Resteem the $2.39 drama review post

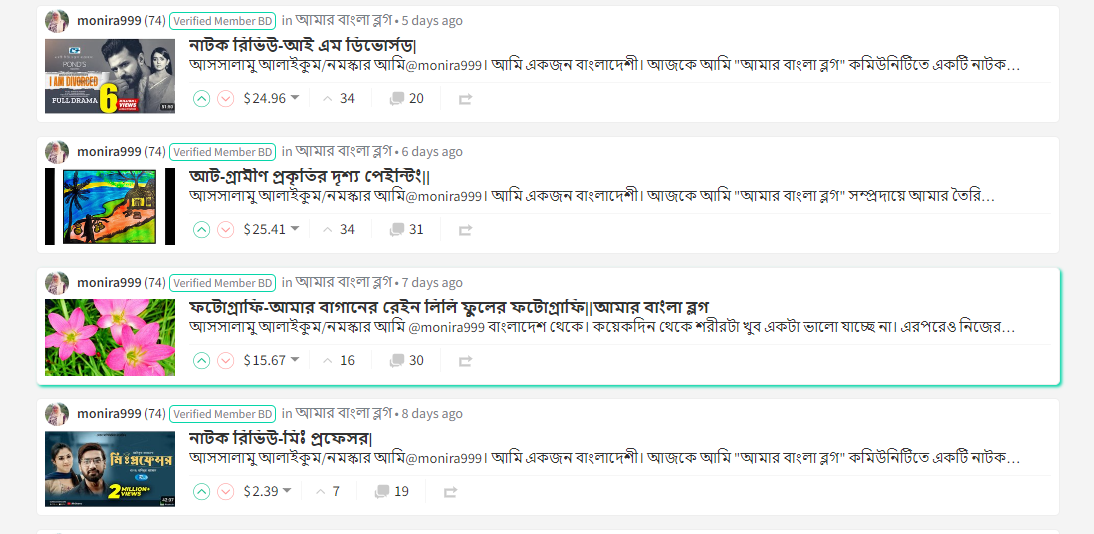click(x=451, y=492)
